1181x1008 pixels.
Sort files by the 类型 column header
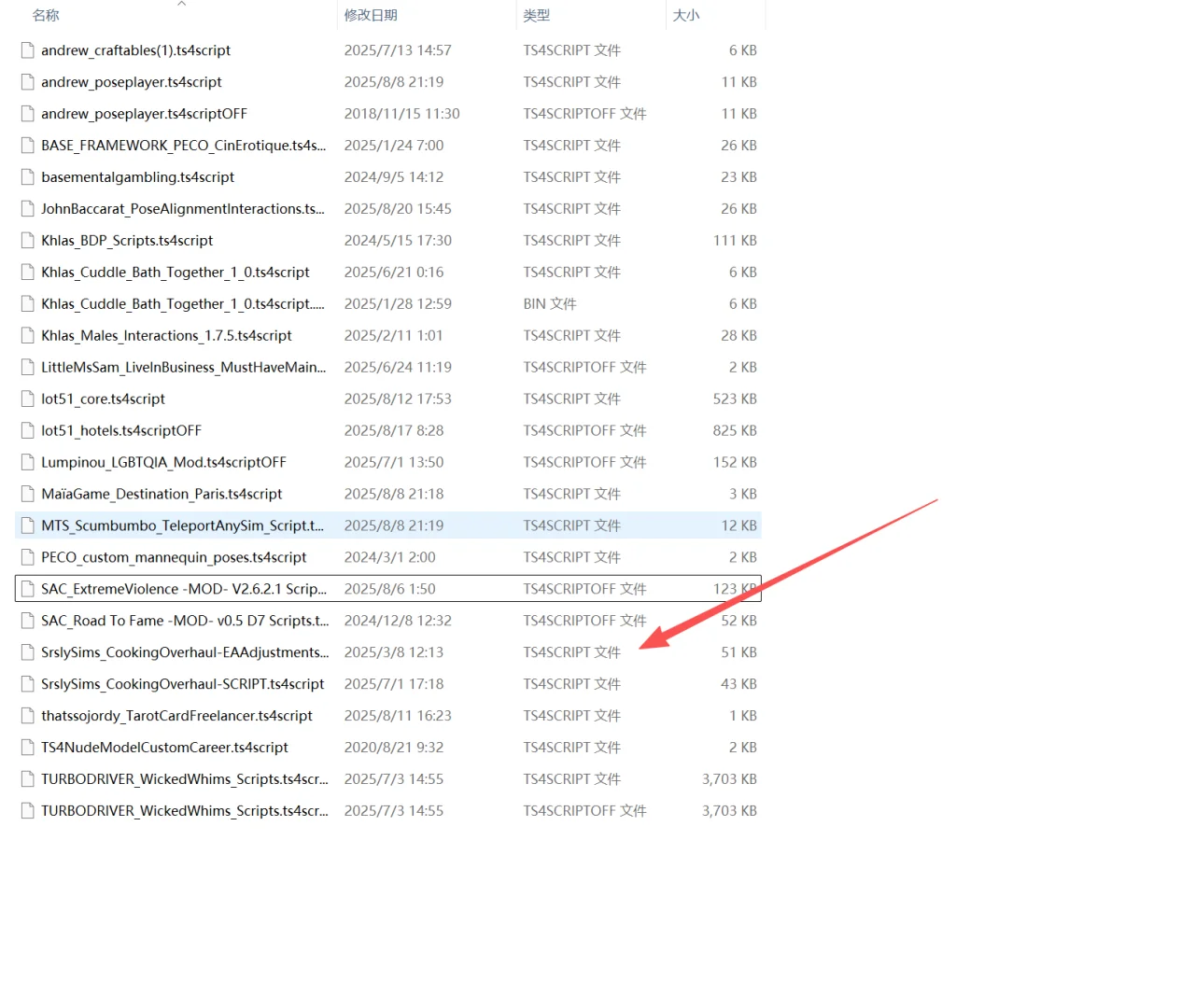pyautogui.click(x=537, y=15)
